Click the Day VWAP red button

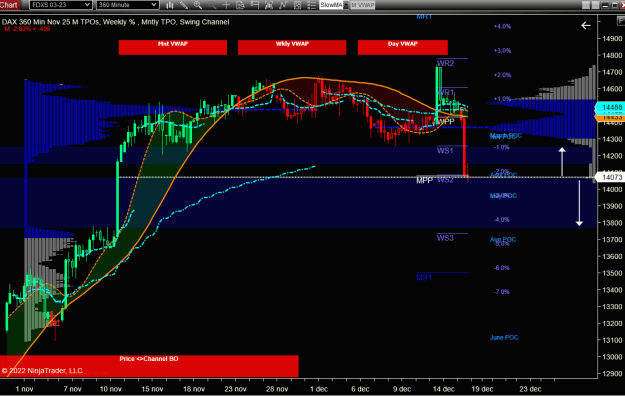403,47
